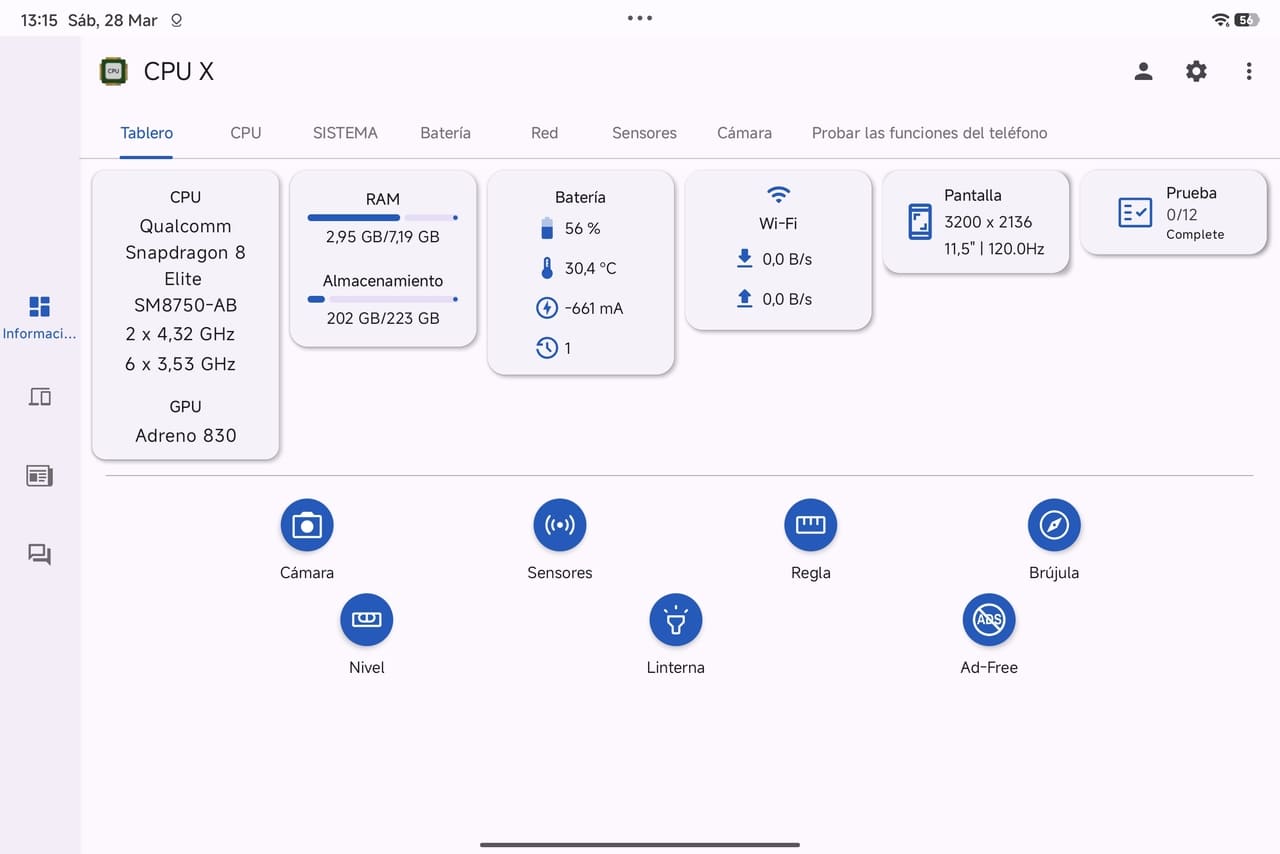Click the RAM usage progress bar
This screenshot has width=1280, height=854.
[382, 217]
